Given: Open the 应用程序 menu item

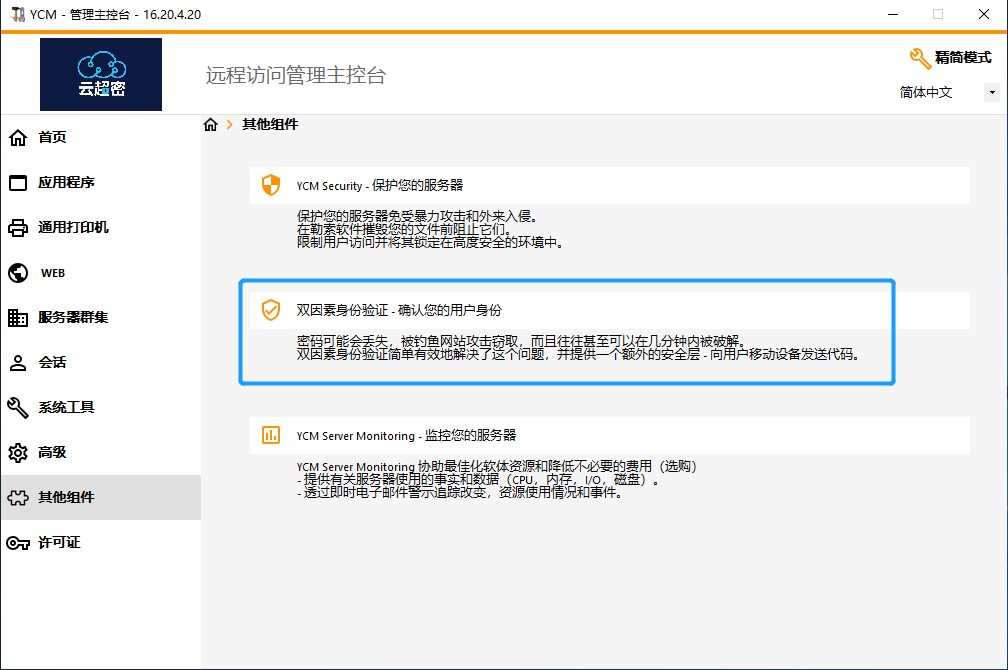Looking at the screenshot, I should pos(101,183).
